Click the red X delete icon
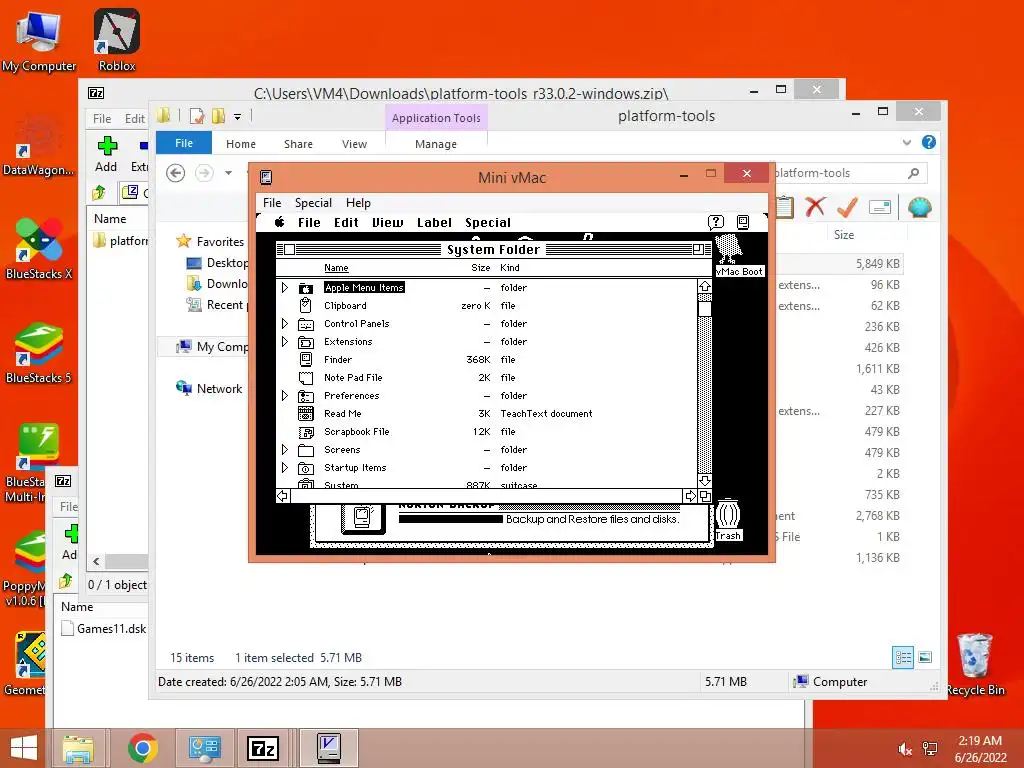 [815, 207]
